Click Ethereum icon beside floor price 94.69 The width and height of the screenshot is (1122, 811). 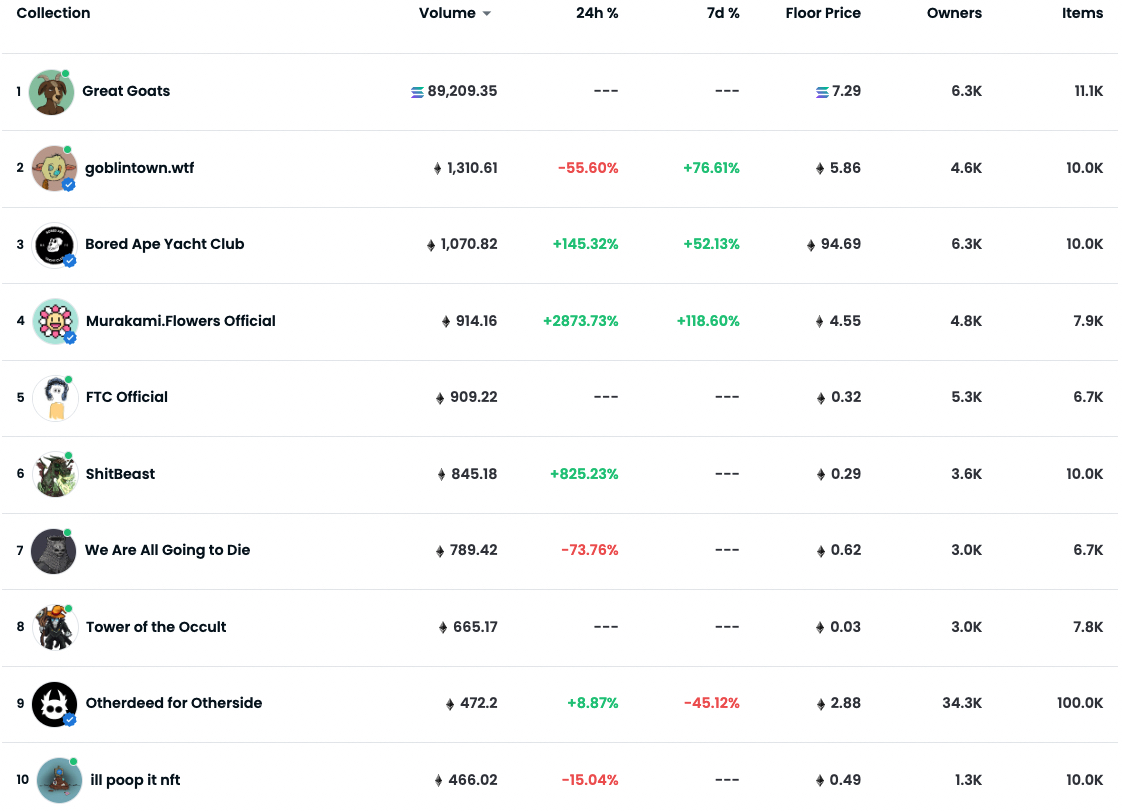click(811, 246)
